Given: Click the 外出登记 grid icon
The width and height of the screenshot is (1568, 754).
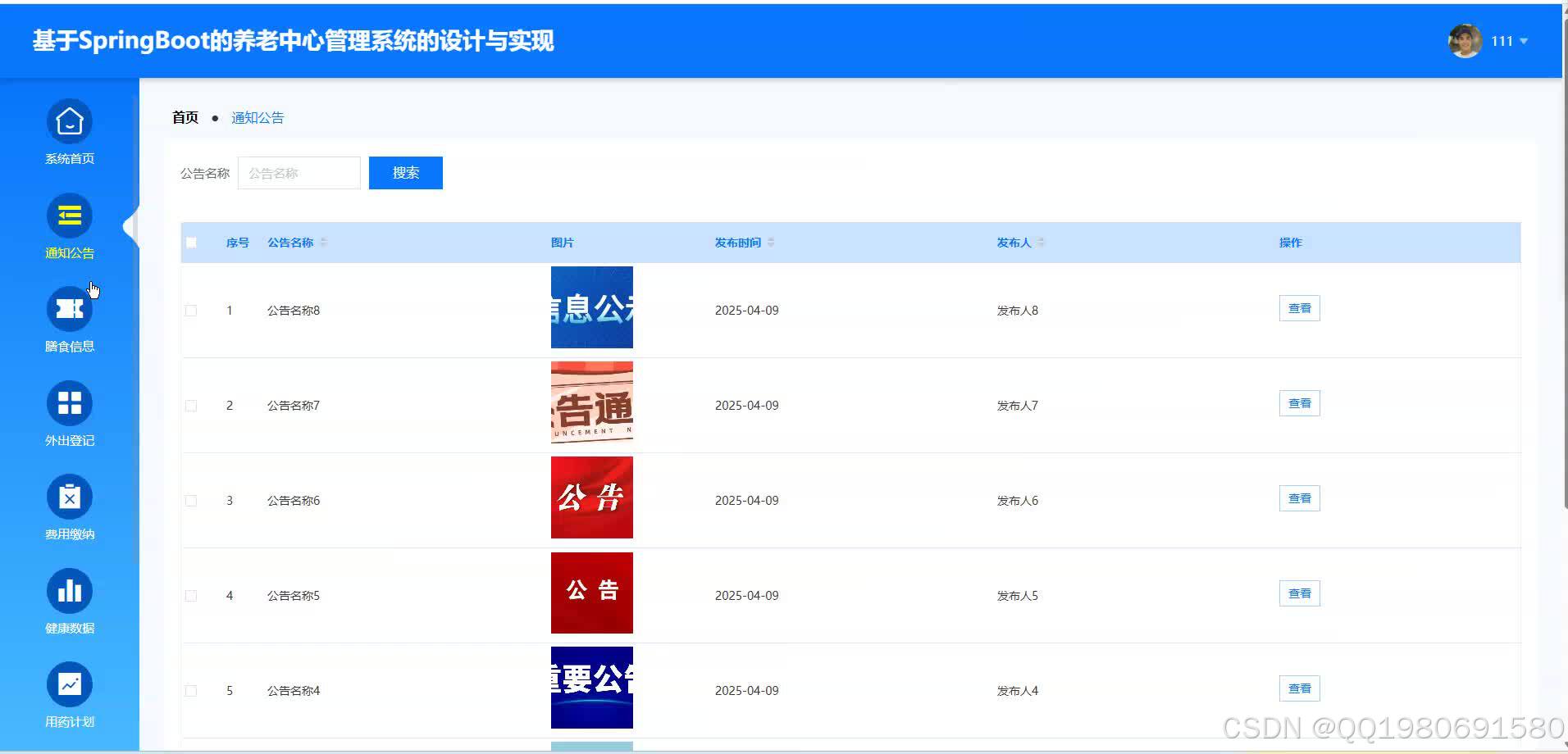Looking at the screenshot, I should click(70, 402).
